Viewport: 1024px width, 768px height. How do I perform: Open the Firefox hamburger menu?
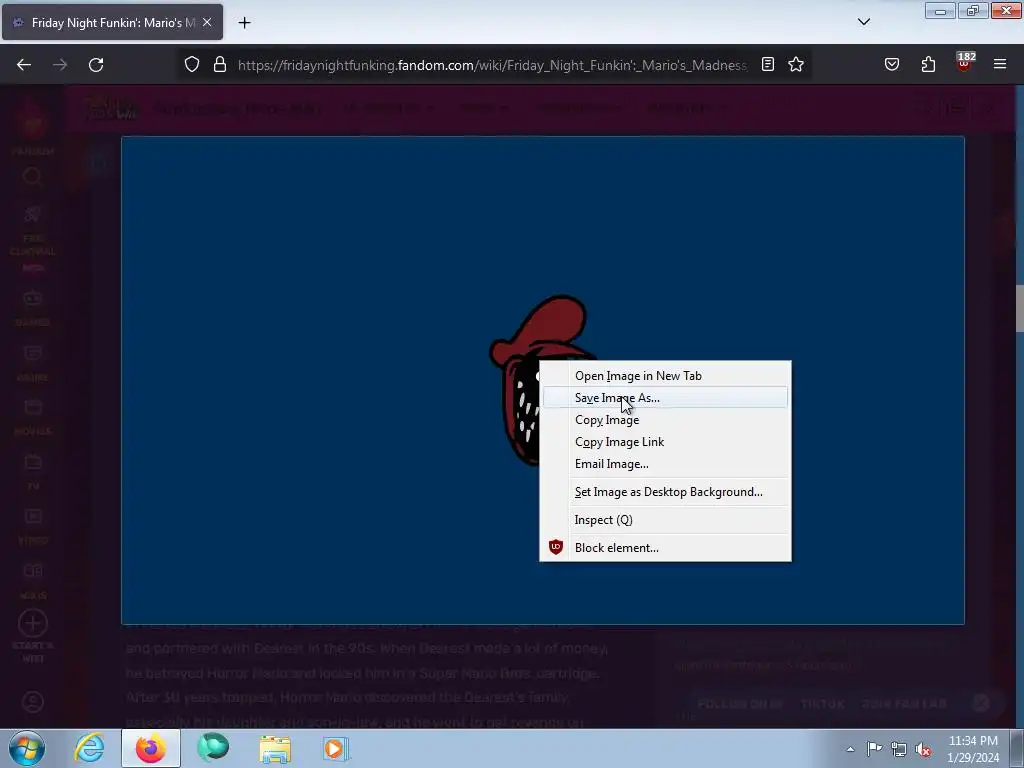1000,65
